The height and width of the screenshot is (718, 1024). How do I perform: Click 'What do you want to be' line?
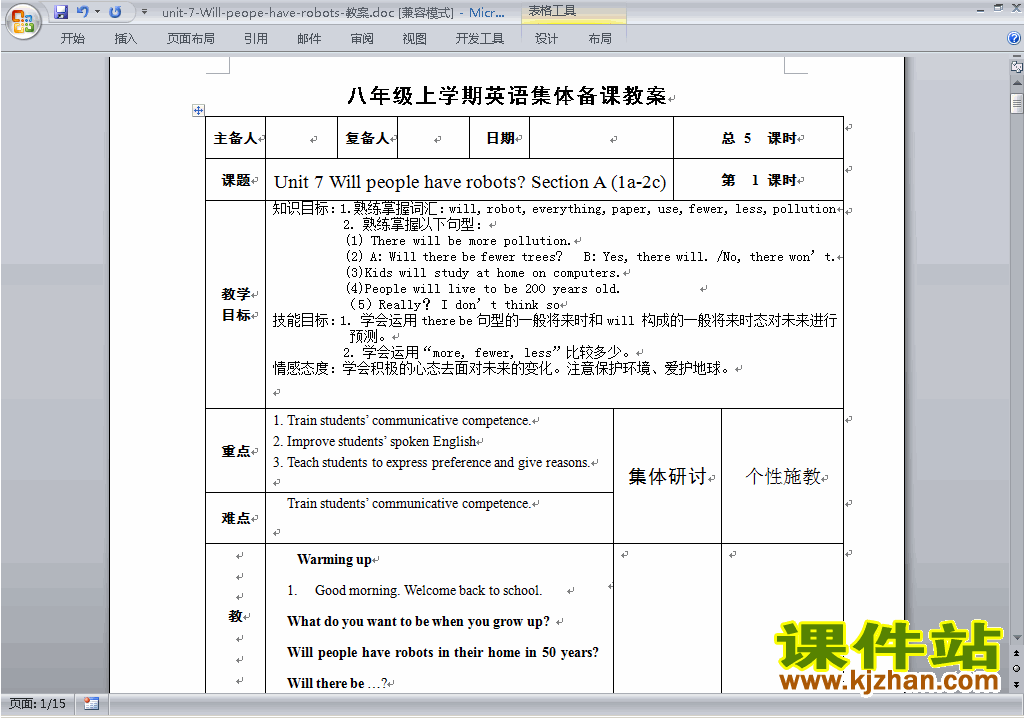tap(418, 621)
